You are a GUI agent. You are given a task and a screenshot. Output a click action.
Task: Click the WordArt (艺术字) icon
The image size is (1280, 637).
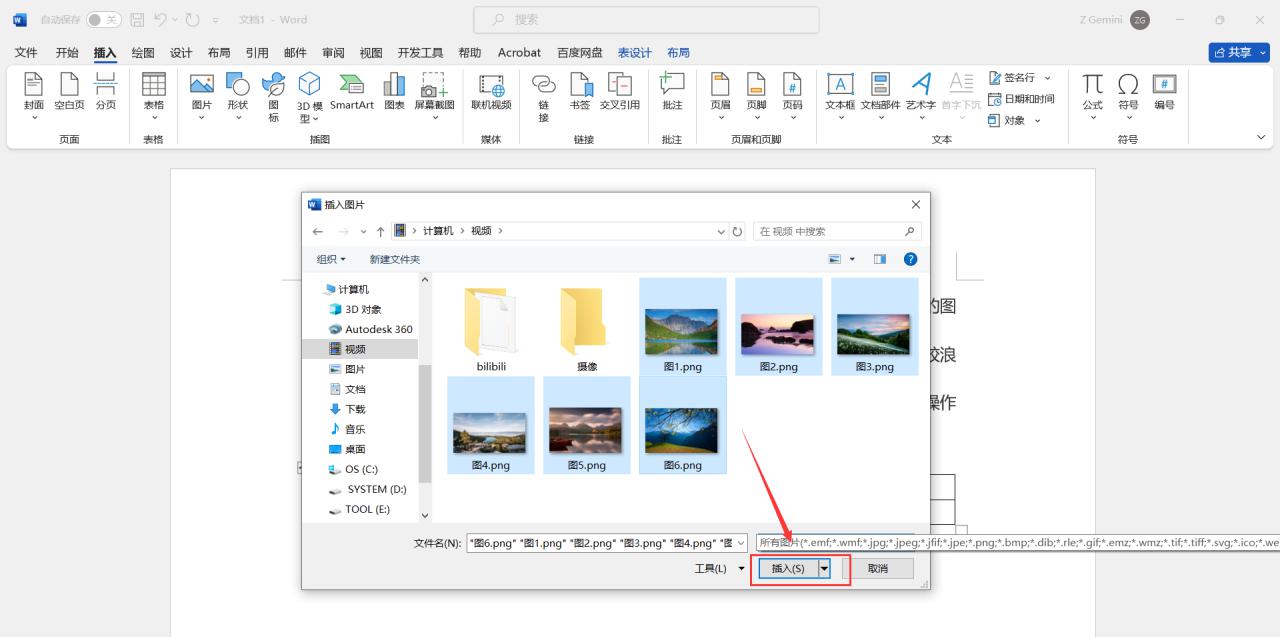click(x=921, y=91)
